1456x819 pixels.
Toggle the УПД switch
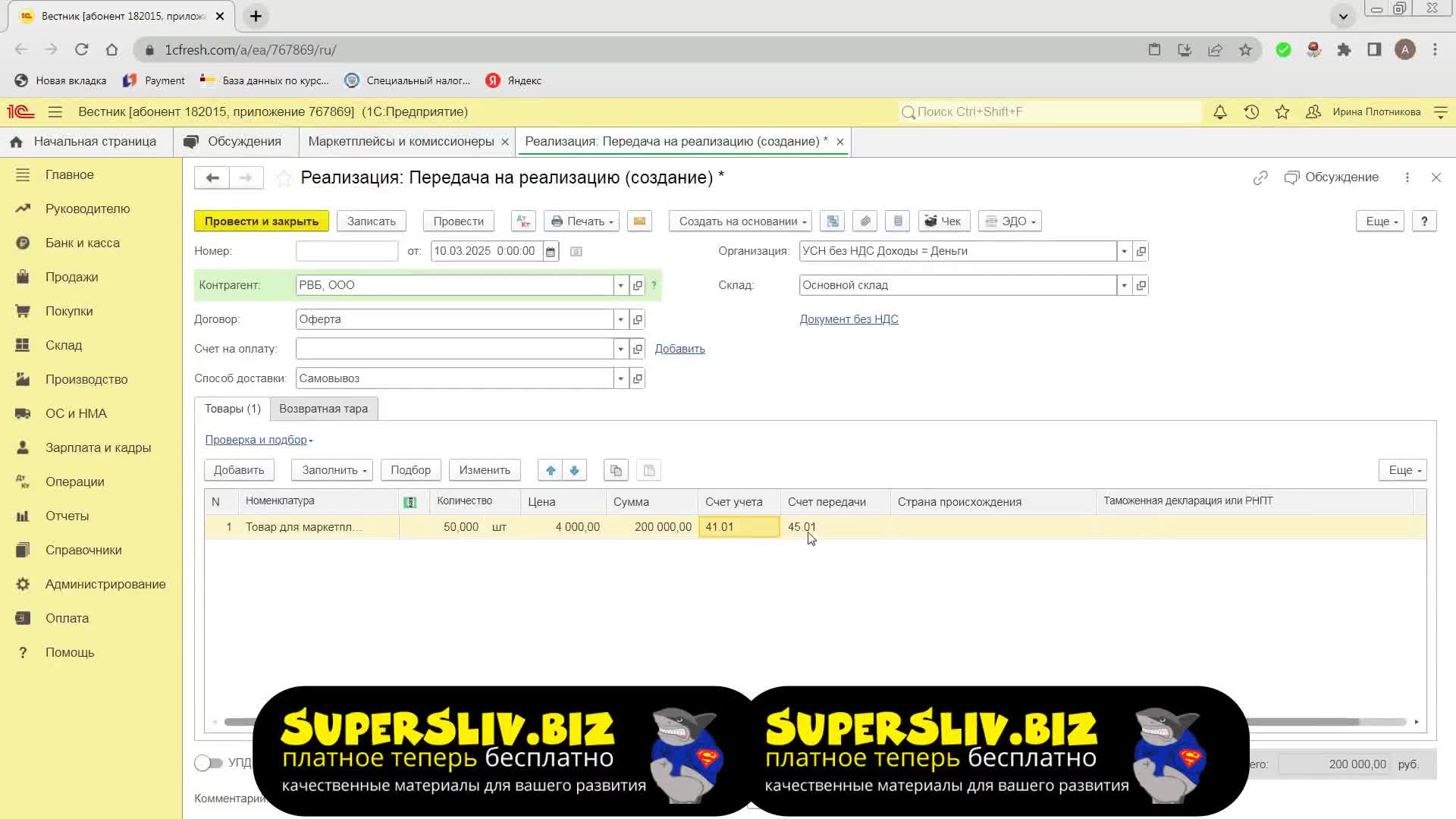208,763
